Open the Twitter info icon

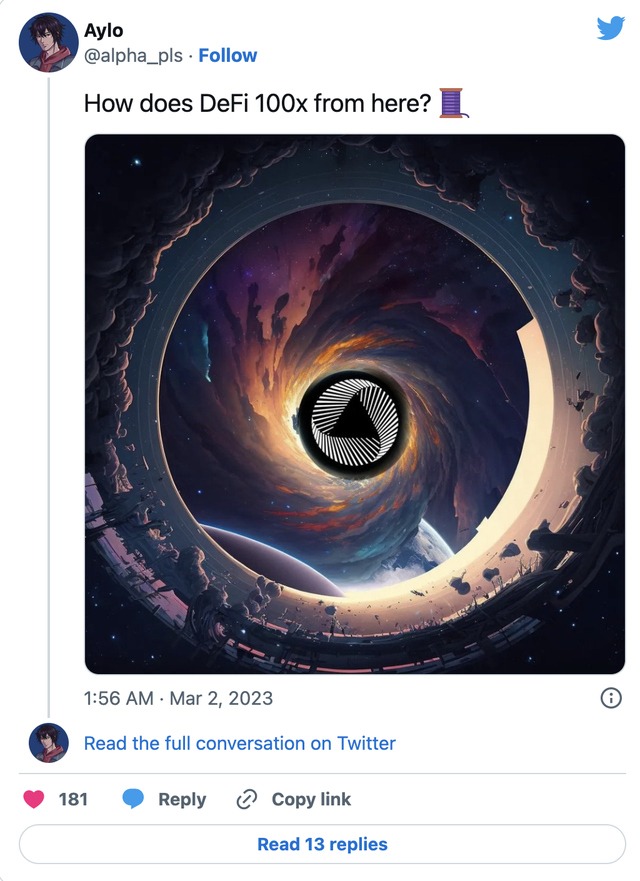click(610, 698)
